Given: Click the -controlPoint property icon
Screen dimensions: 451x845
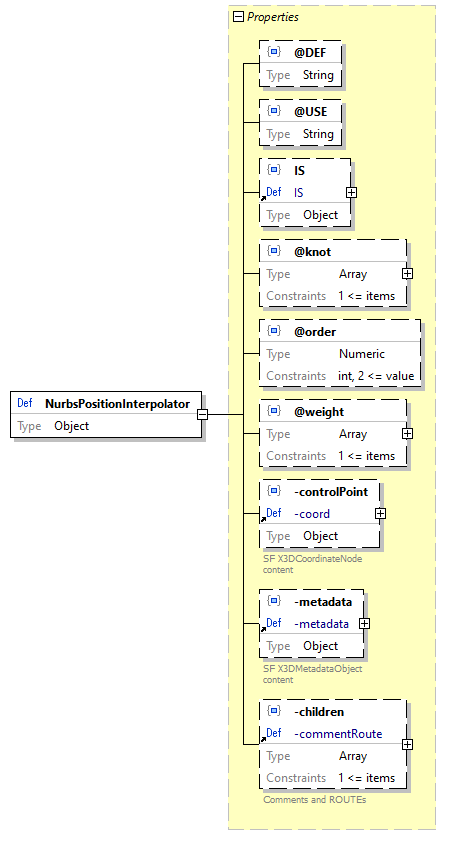Looking at the screenshot, I should coord(274,491).
